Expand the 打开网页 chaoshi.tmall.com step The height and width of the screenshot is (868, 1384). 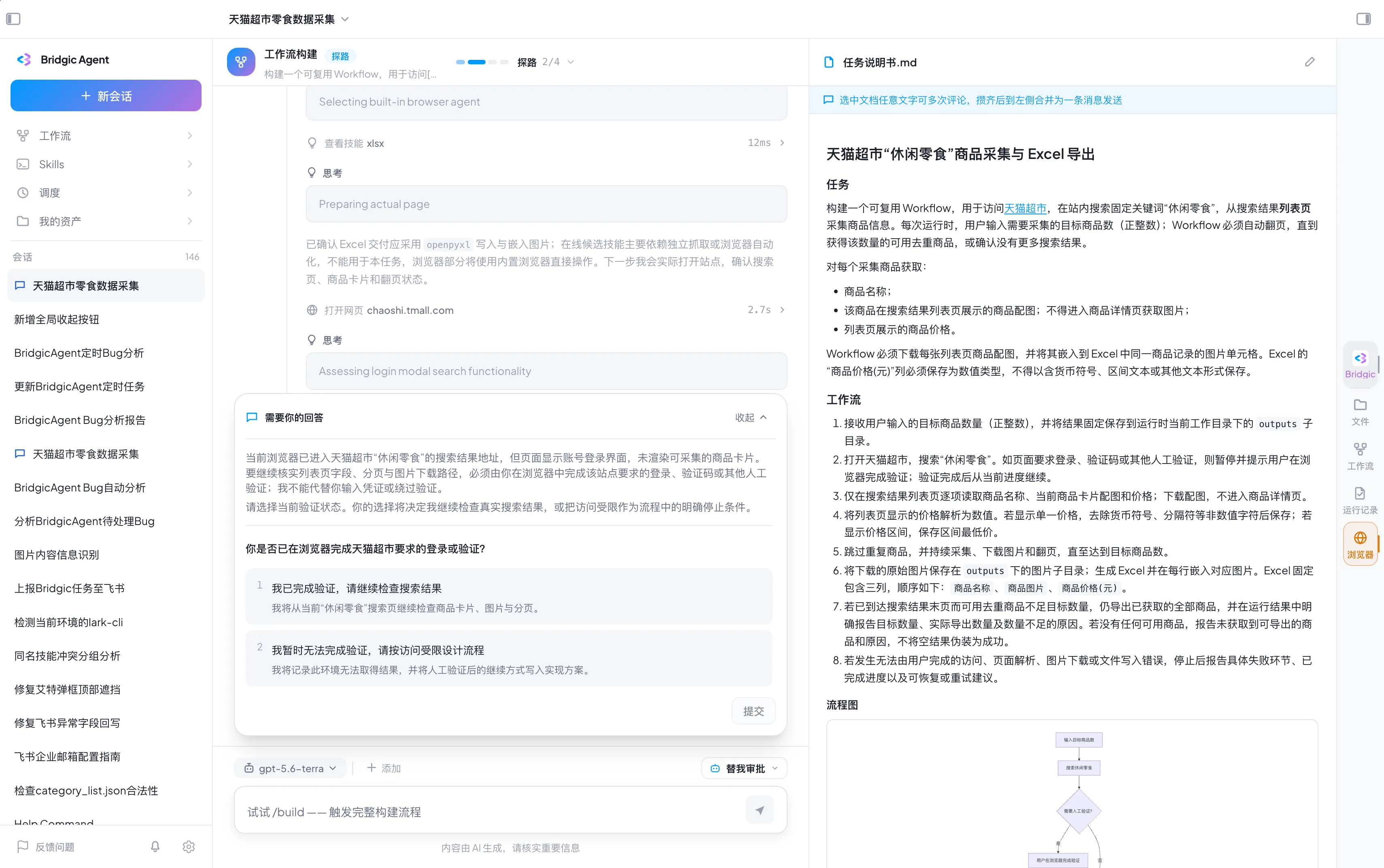click(x=546, y=310)
